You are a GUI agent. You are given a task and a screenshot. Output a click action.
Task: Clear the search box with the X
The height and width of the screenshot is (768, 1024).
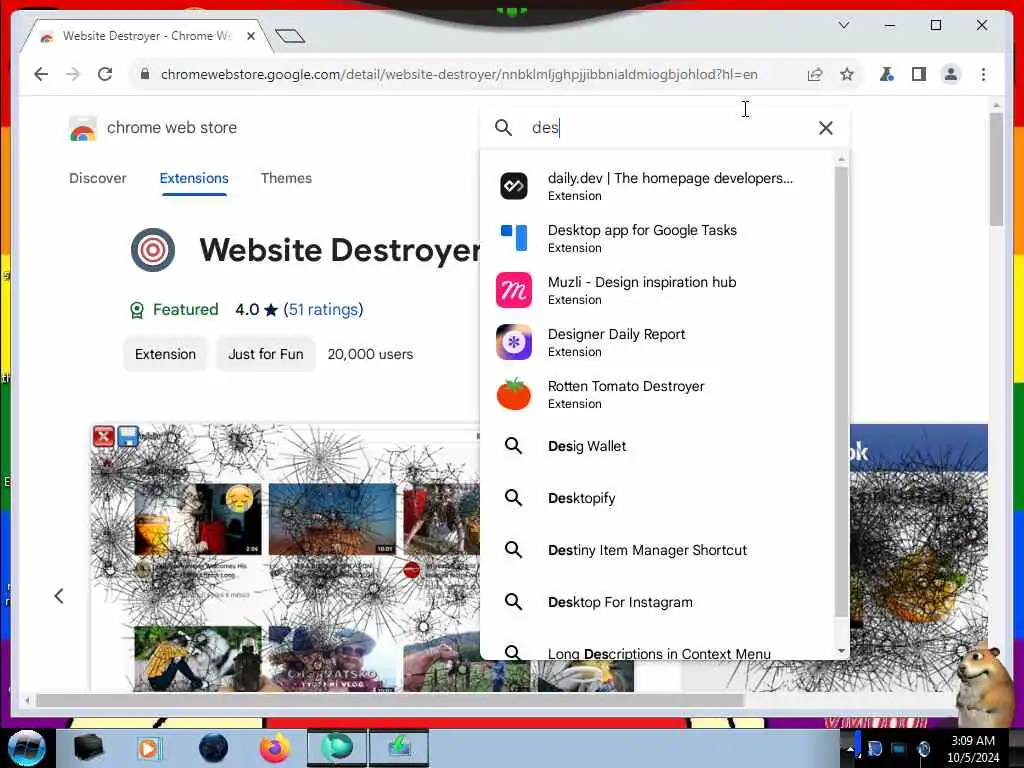tap(825, 128)
